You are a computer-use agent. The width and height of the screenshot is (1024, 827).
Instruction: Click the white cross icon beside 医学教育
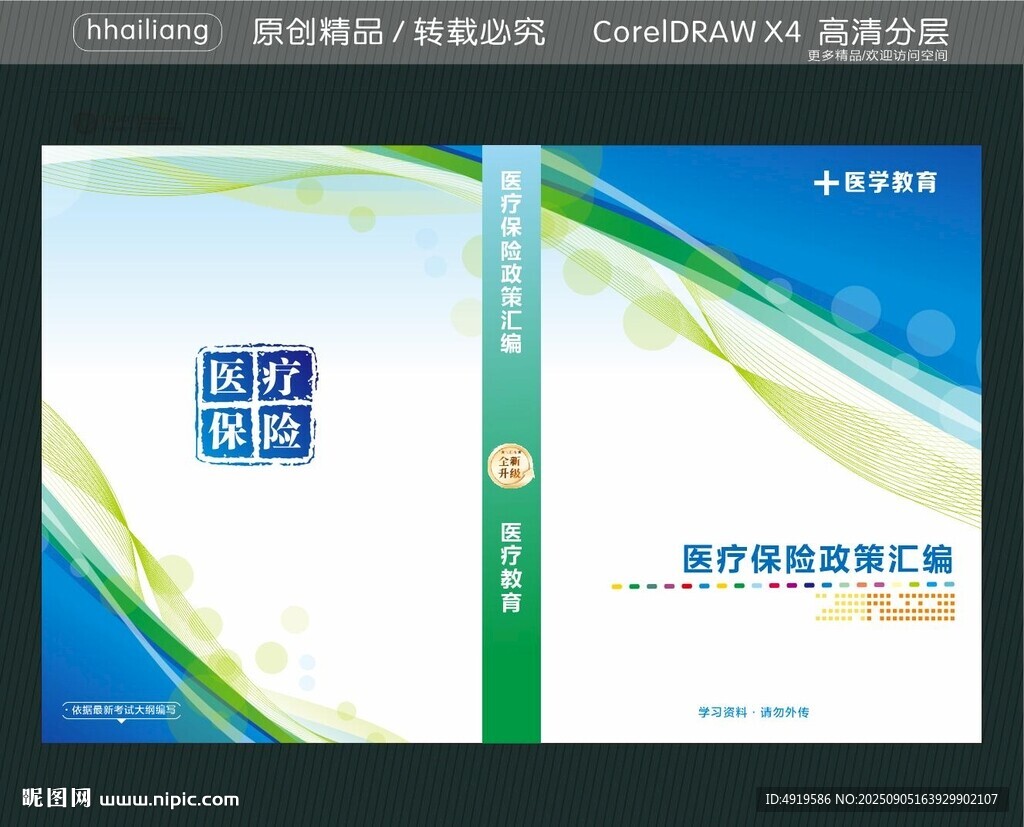click(826, 184)
